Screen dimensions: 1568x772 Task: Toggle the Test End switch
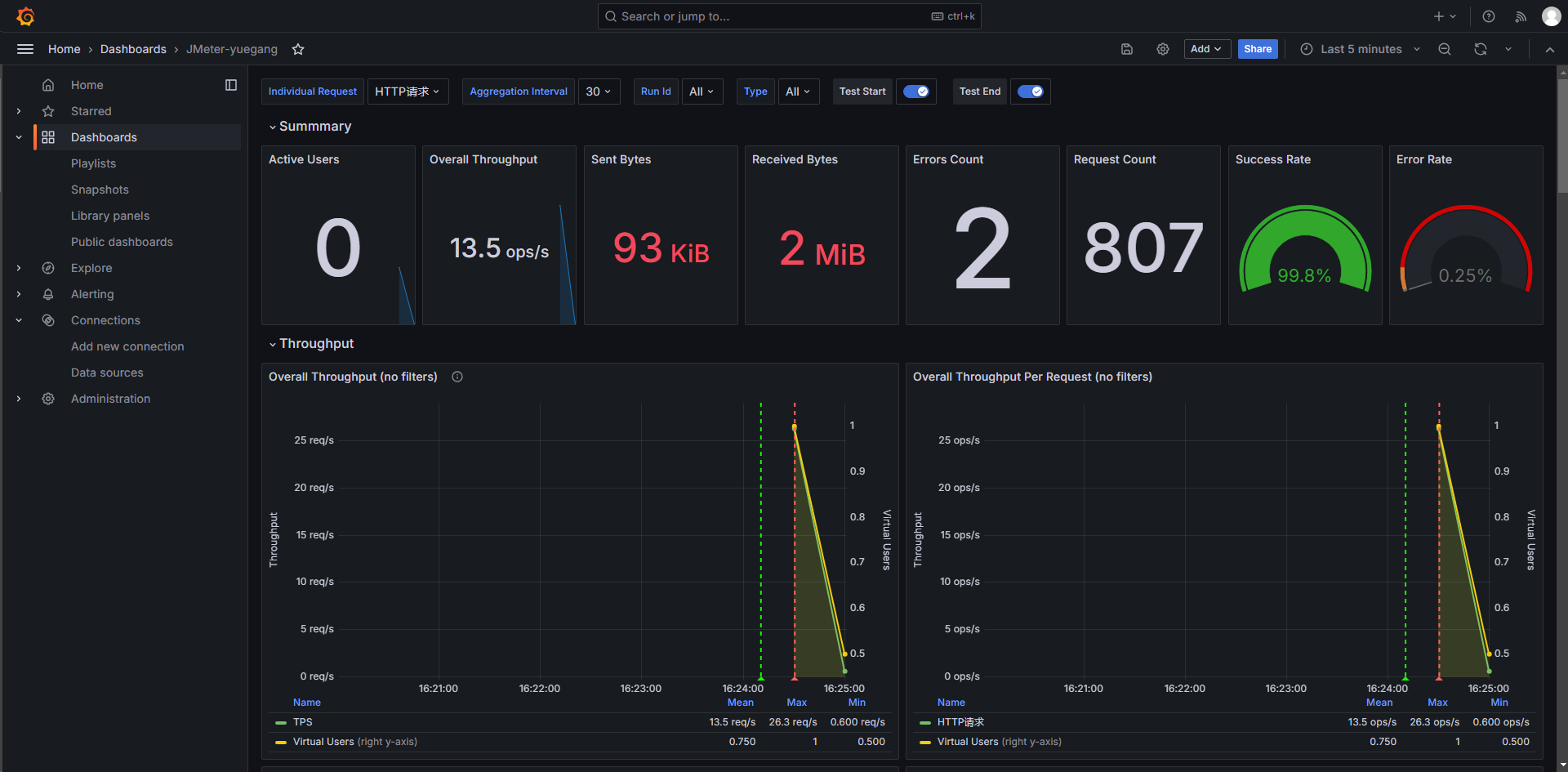(x=1031, y=91)
